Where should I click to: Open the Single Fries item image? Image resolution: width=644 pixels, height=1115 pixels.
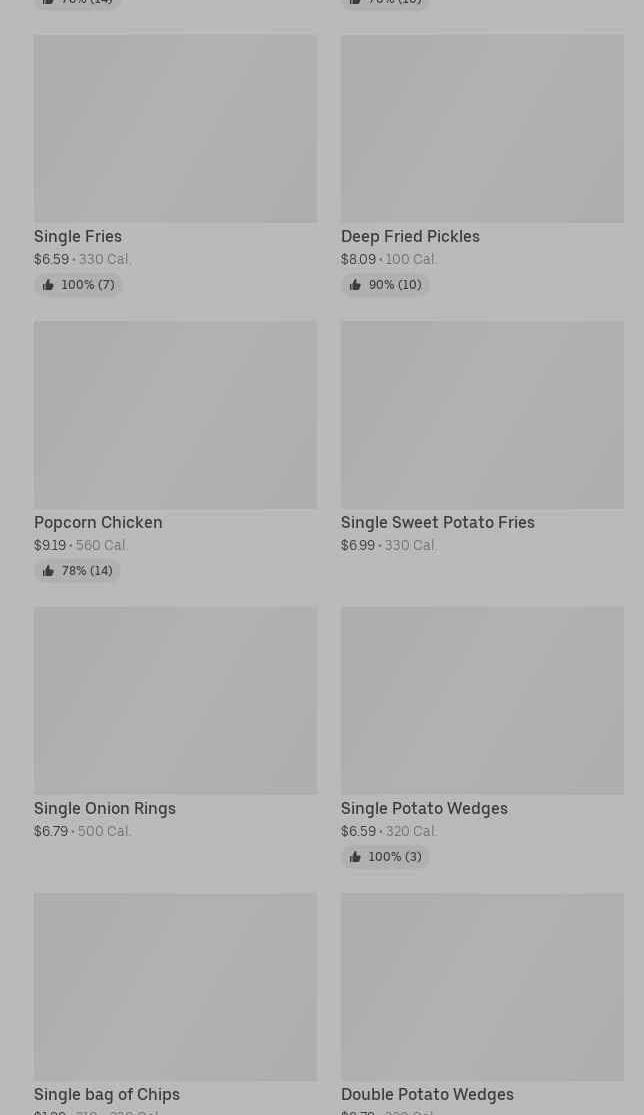(x=175, y=129)
